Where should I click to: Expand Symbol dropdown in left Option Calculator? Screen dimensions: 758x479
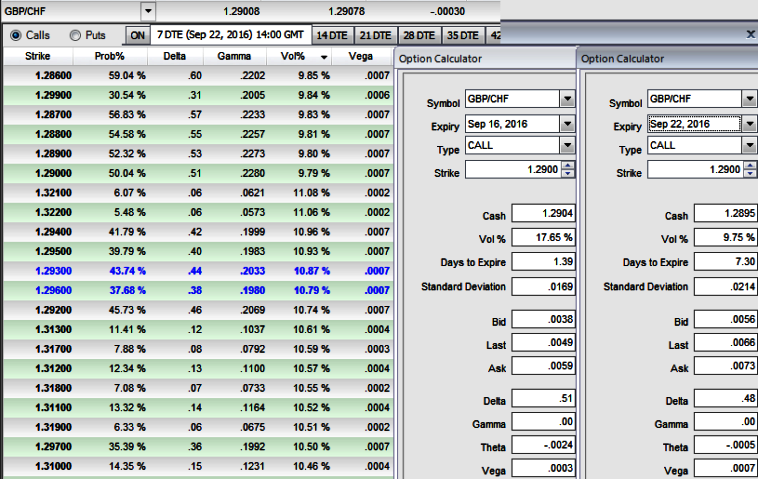567,99
